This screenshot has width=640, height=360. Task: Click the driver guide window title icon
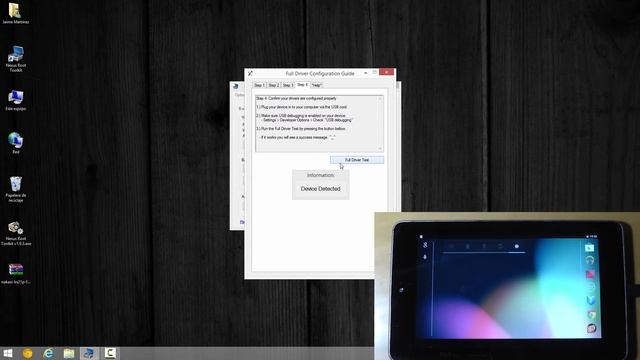(250, 73)
